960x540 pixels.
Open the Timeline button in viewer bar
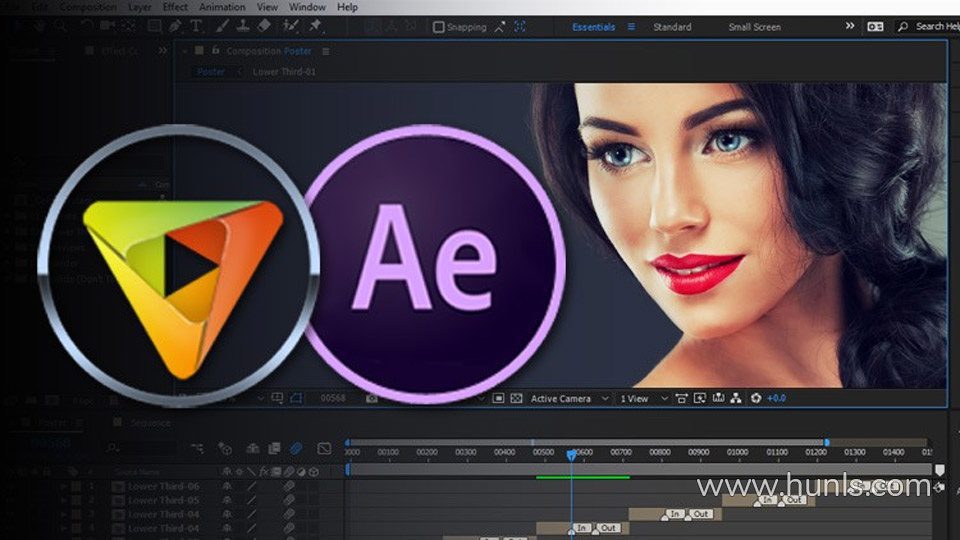tap(718, 399)
